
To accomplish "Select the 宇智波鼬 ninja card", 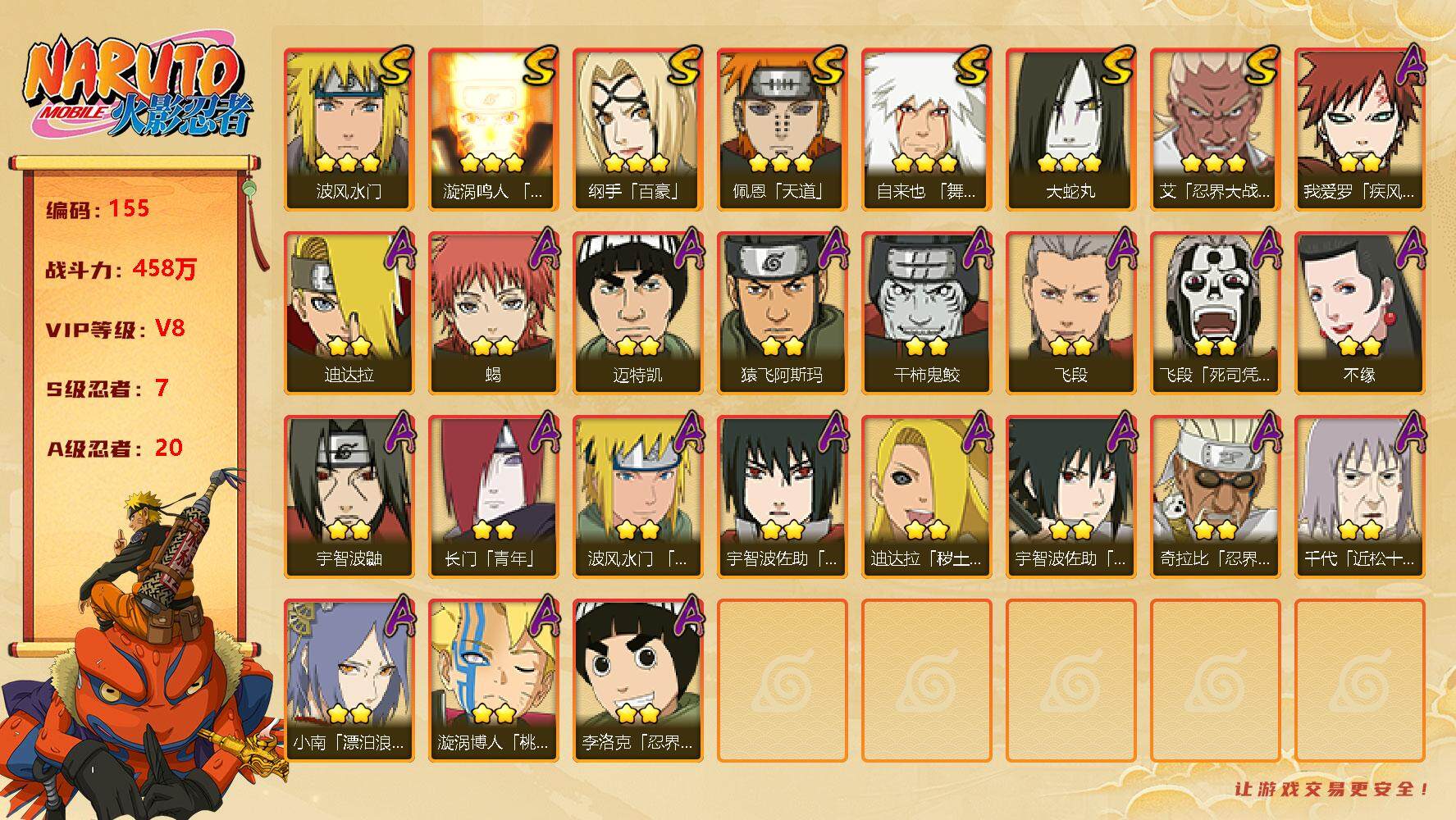I will click(349, 497).
